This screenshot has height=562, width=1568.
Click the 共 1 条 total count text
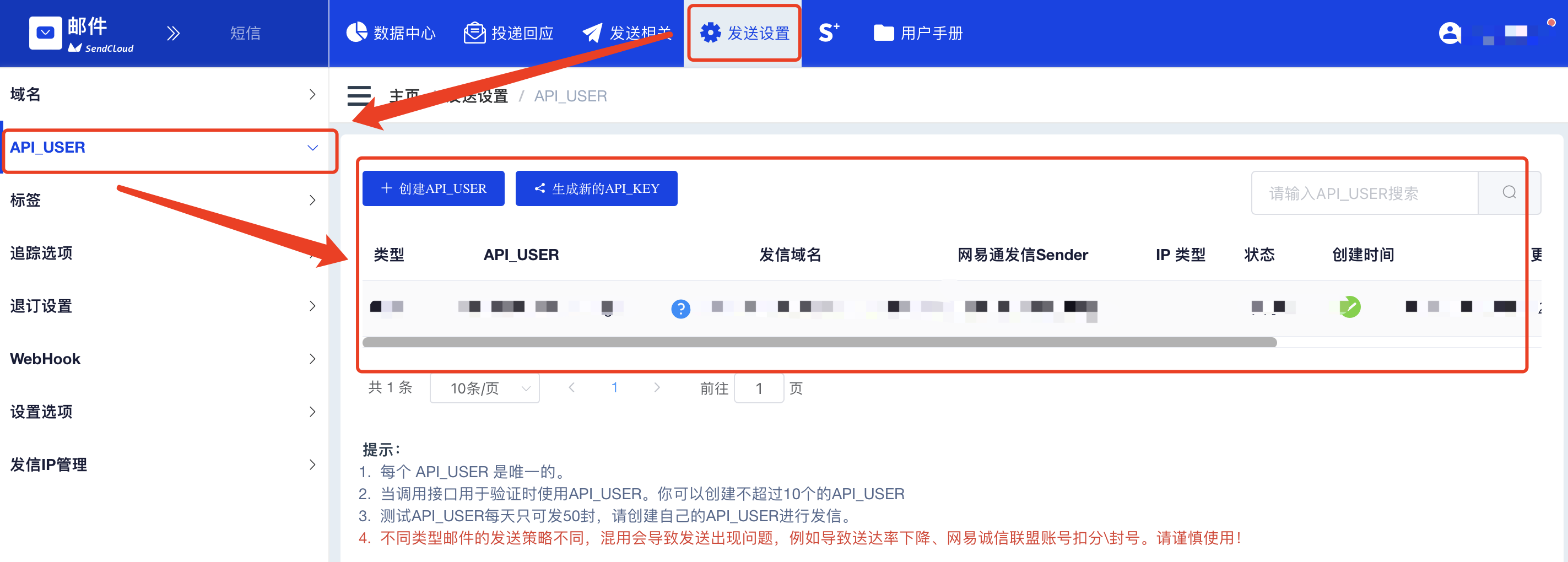click(x=390, y=388)
